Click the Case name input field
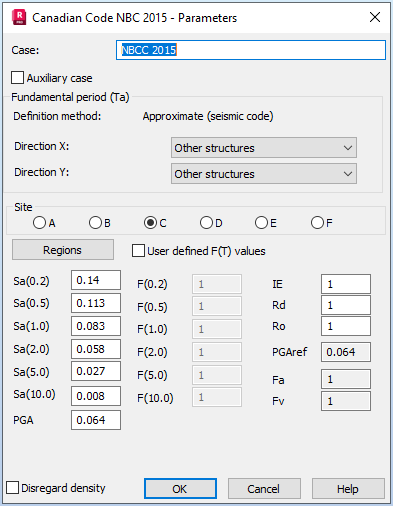393x506 pixels. click(251, 50)
